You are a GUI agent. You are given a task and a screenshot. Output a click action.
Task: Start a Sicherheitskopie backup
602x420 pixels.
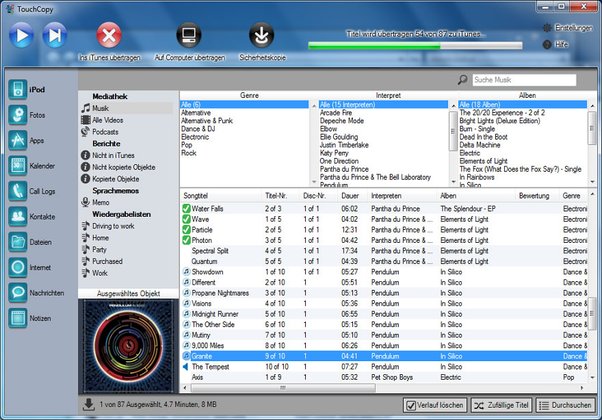(x=261, y=35)
